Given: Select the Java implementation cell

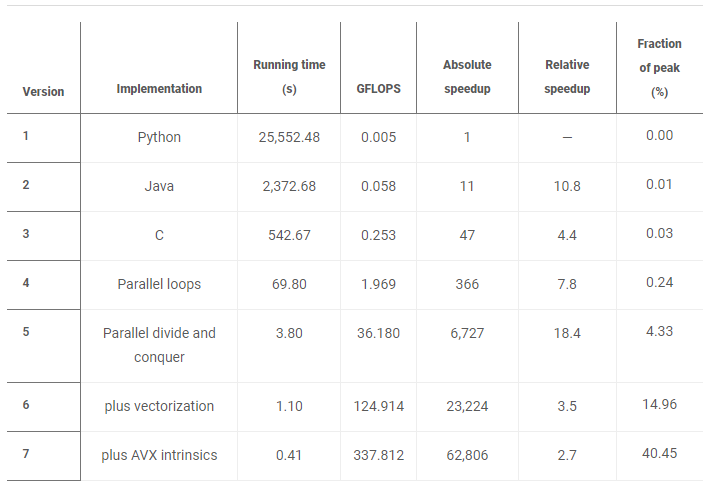Looking at the screenshot, I should (159, 186).
